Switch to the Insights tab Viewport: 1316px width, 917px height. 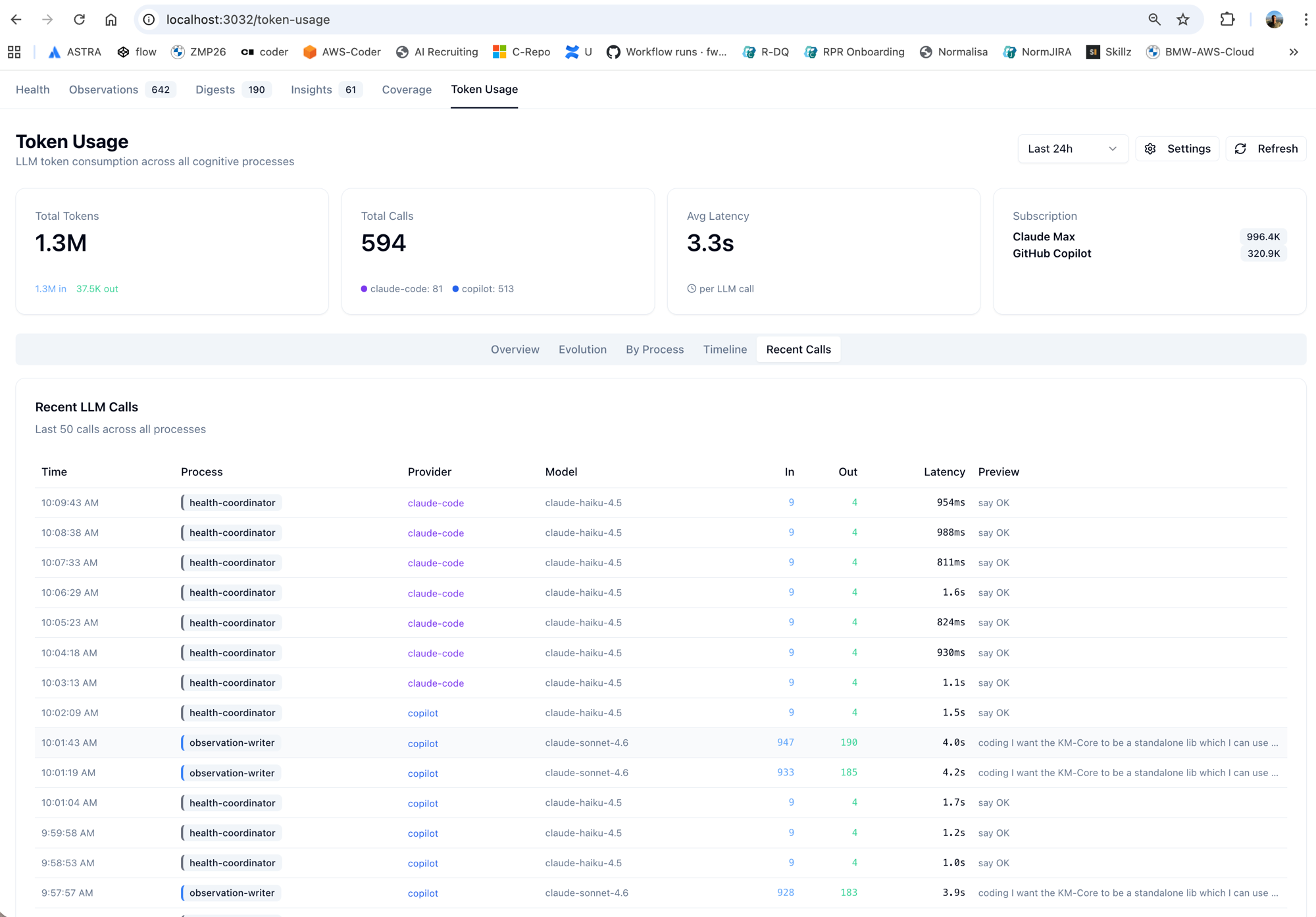[326, 90]
